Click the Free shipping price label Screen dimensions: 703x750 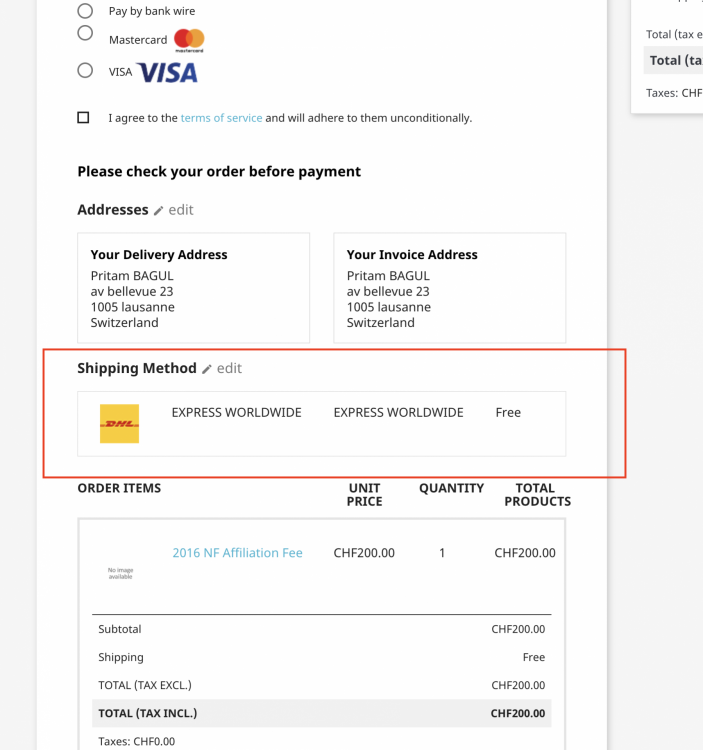(508, 412)
